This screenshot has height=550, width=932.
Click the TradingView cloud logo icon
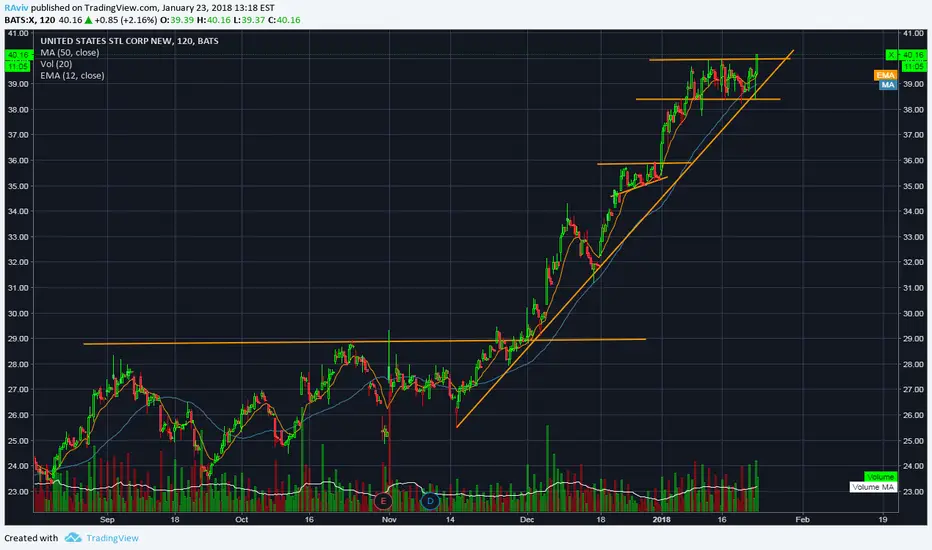point(73,538)
